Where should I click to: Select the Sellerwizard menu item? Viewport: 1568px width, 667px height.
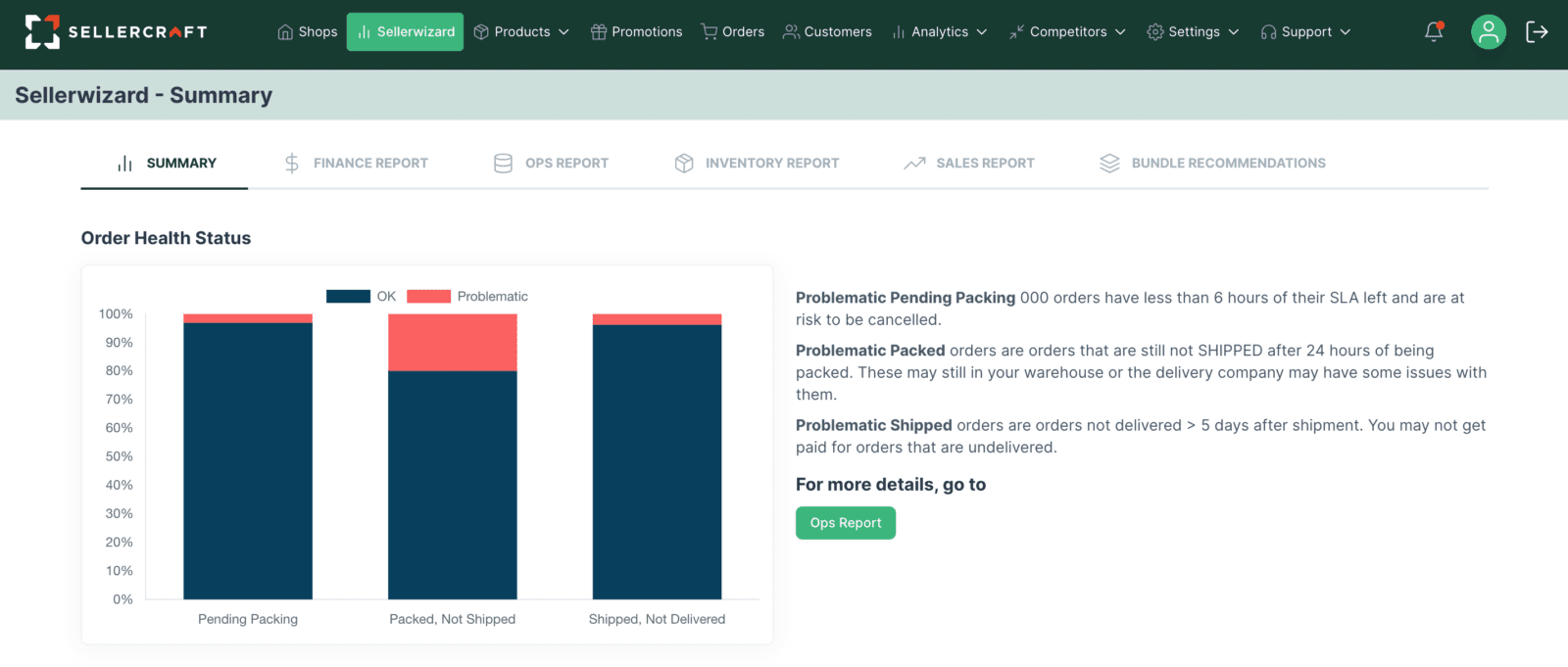coord(405,32)
